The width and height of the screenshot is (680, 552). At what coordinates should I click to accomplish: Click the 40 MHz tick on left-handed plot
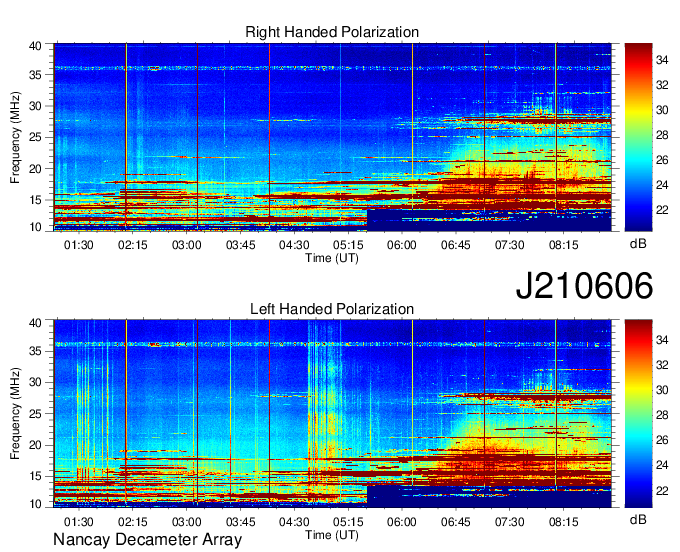click(x=35, y=322)
